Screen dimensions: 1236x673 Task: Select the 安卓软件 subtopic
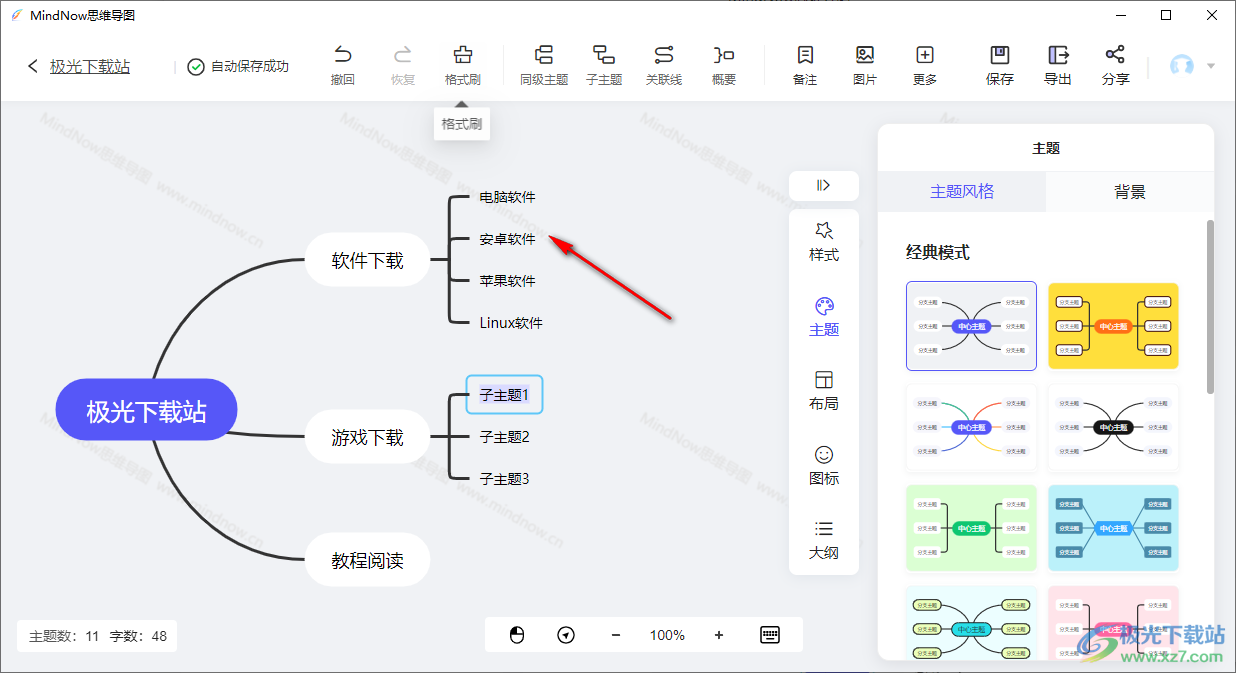[507, 239]
